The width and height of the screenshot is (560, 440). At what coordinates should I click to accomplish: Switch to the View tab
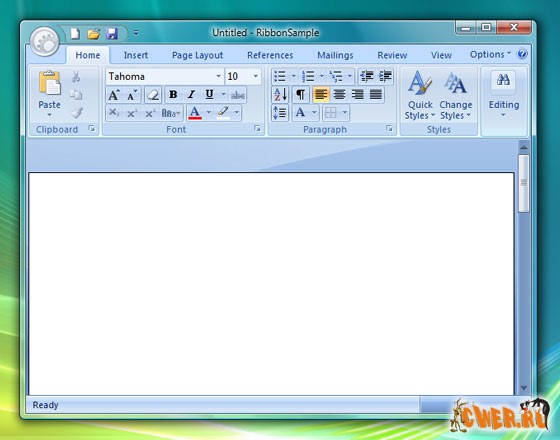pos(441,55)
